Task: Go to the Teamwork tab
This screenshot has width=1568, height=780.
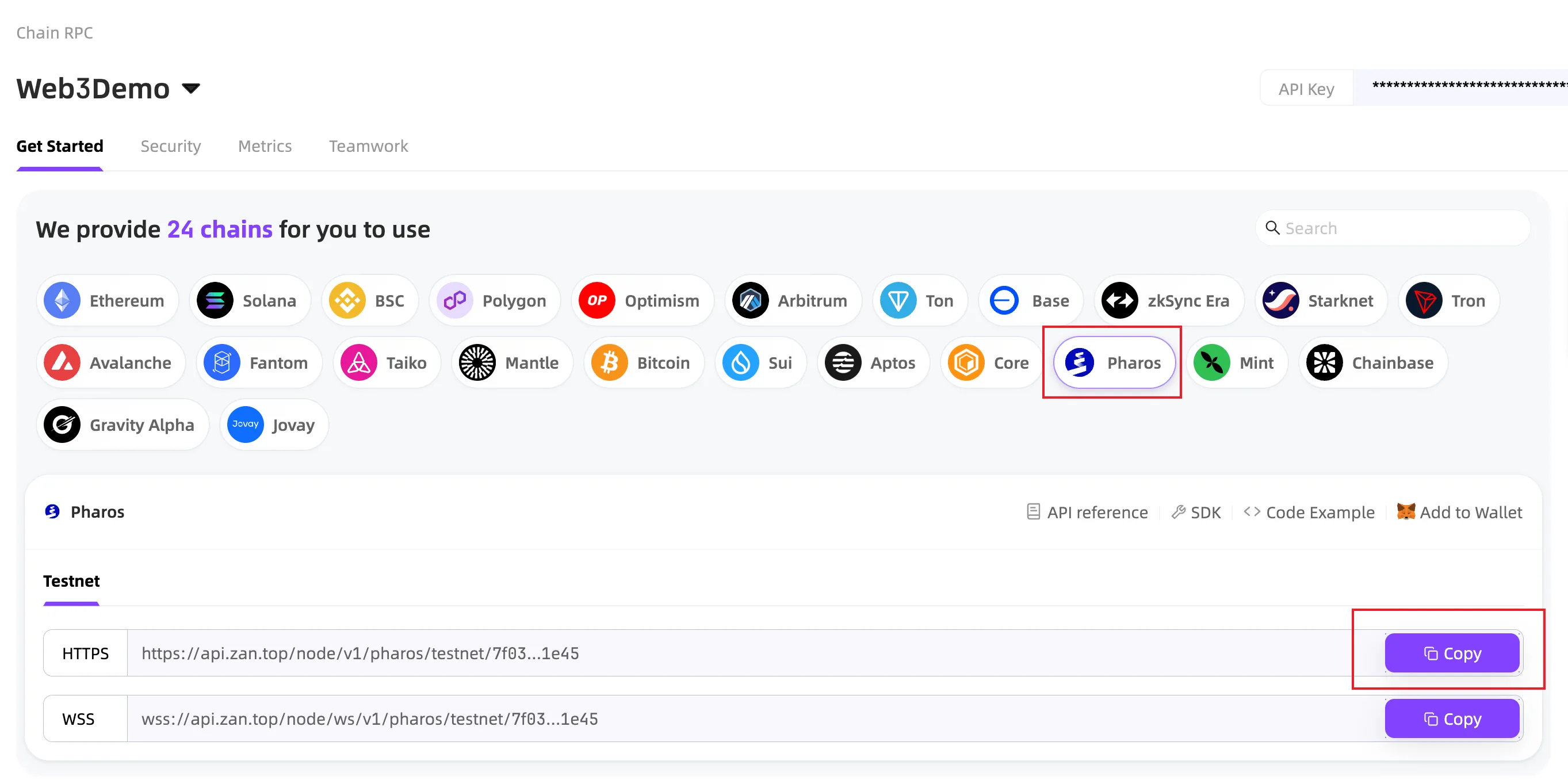Action: click(368, 146)
